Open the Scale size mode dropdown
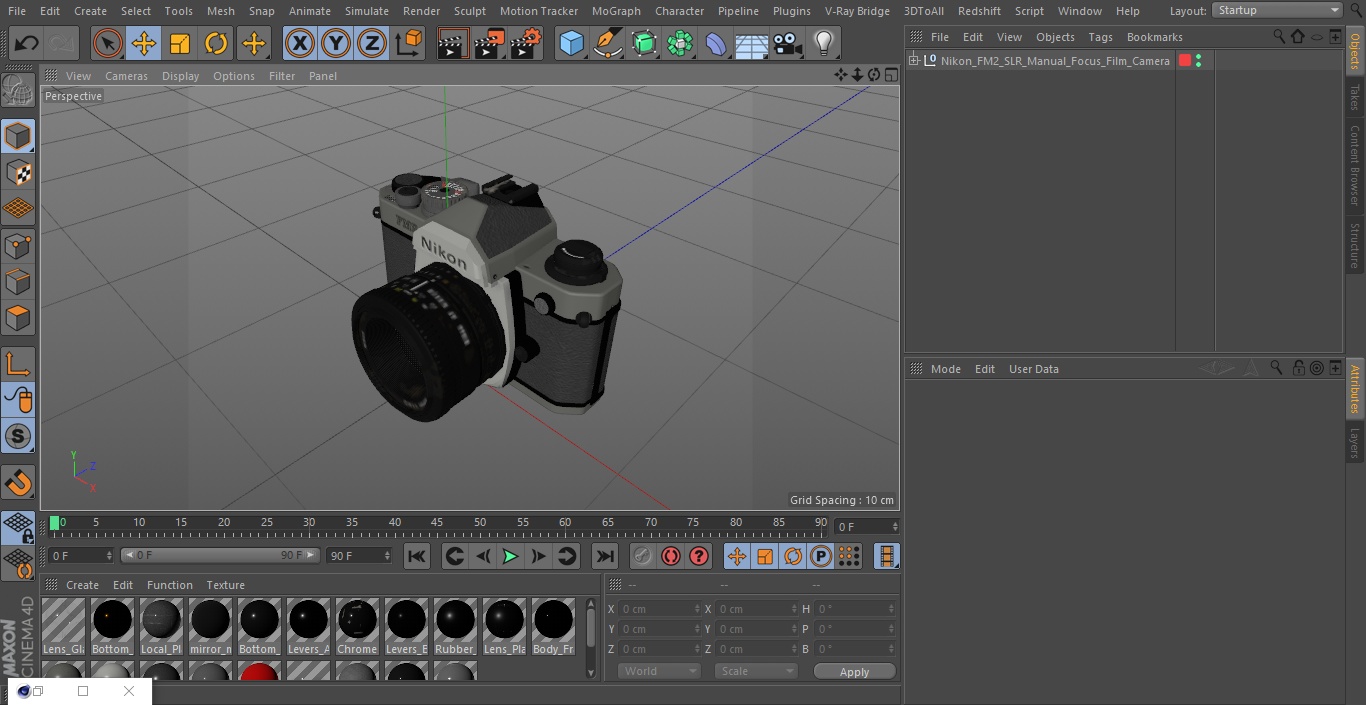This screenshot has height=705, width=1366. [x=756, y=671]
